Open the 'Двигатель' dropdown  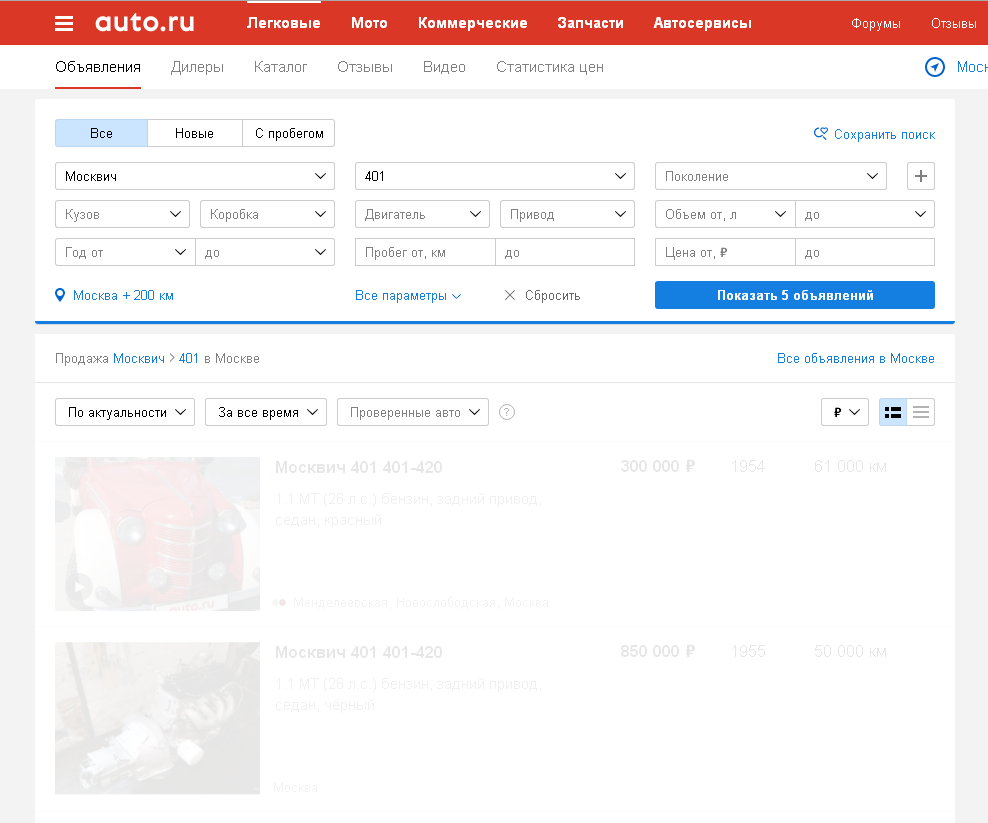tap(422, 214)
